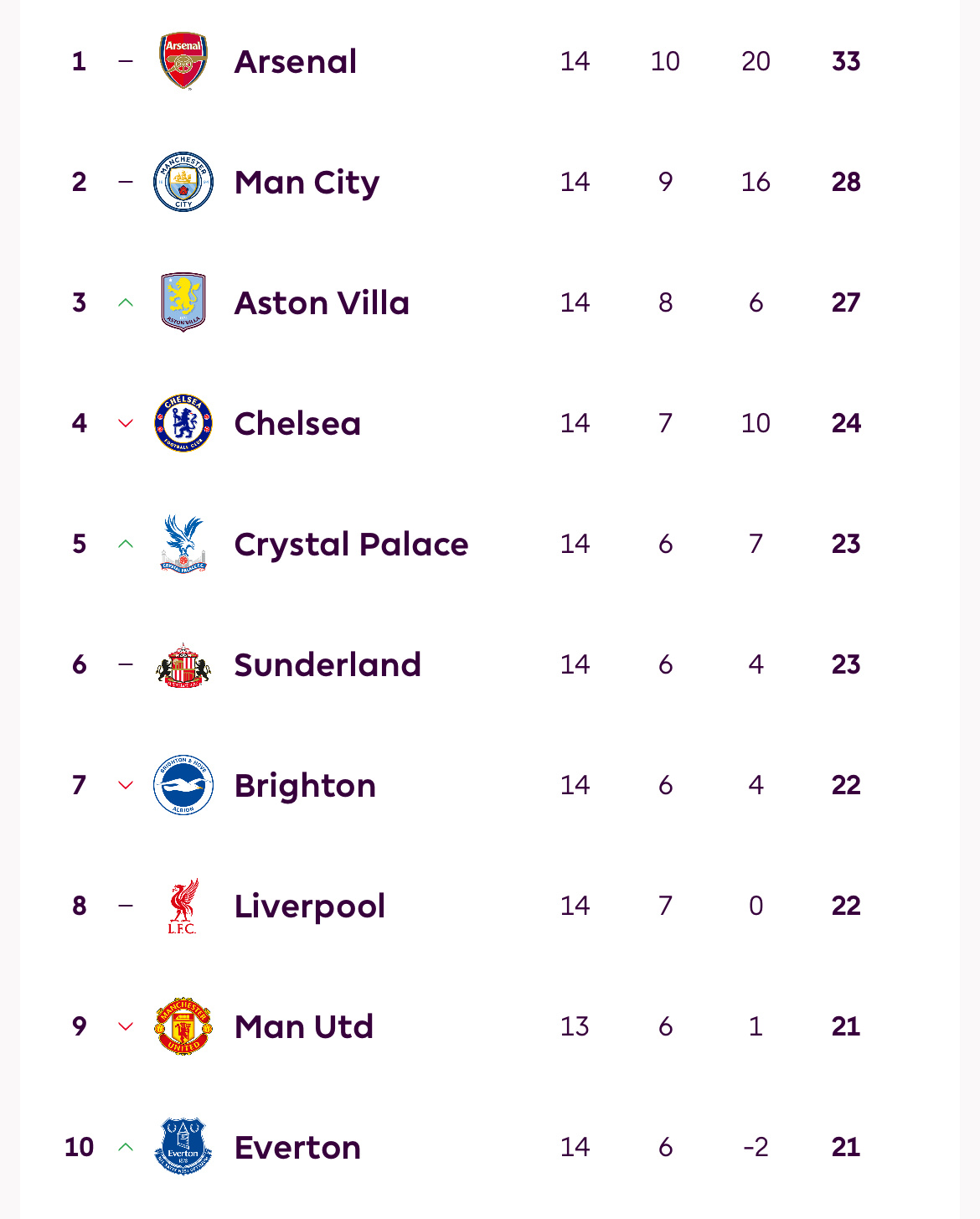Click the Crystal Palace eagle crest
The width and height of the screenshot is (980, 1219).
pyautogui.click(x=183, y=544)
